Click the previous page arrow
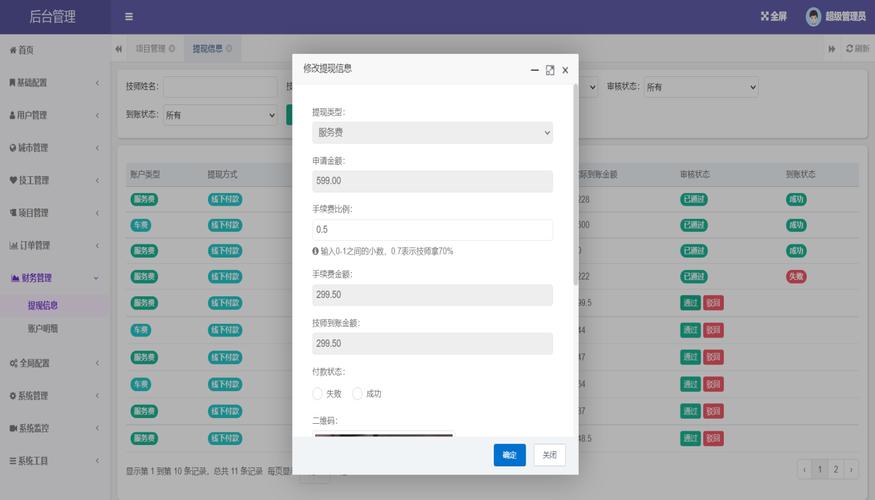This screenshot has width=875, height=500. click(x=804, y=469)
